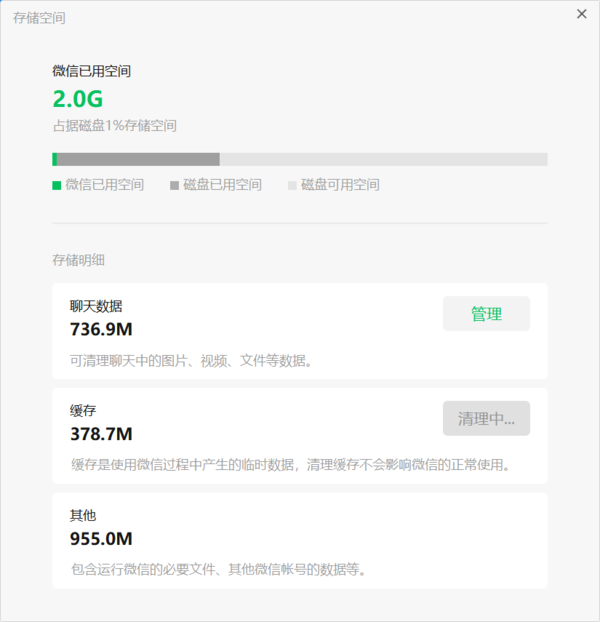
Task: Click the green segment of the storage bar
Action: (x=55, y=159)
